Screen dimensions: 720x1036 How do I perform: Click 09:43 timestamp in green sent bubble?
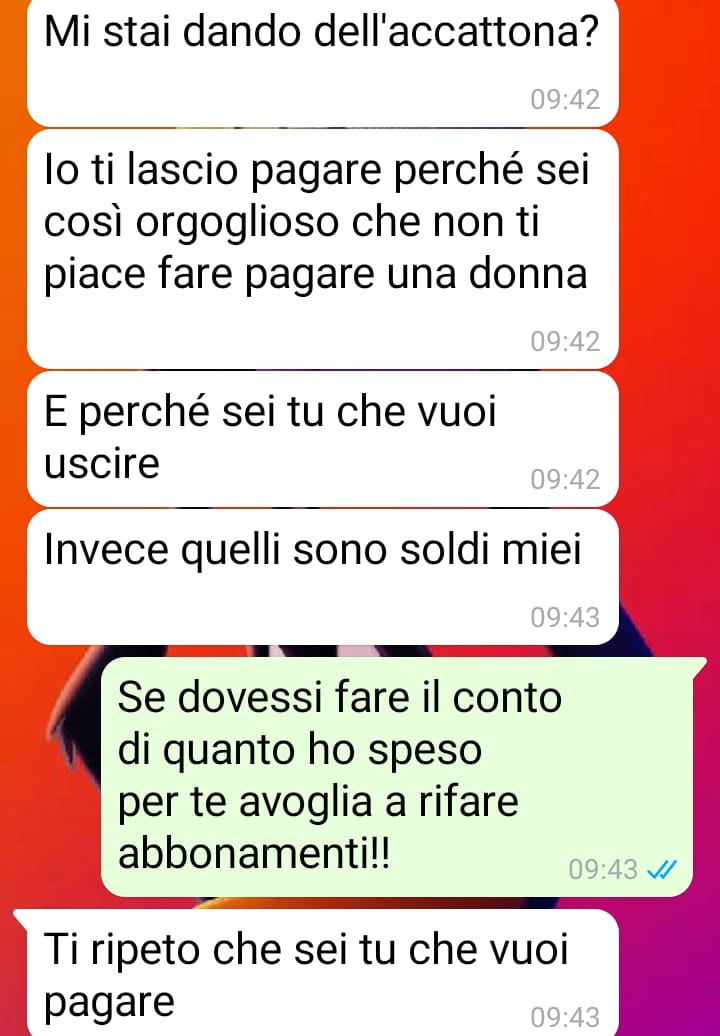[x=603, y=870]
